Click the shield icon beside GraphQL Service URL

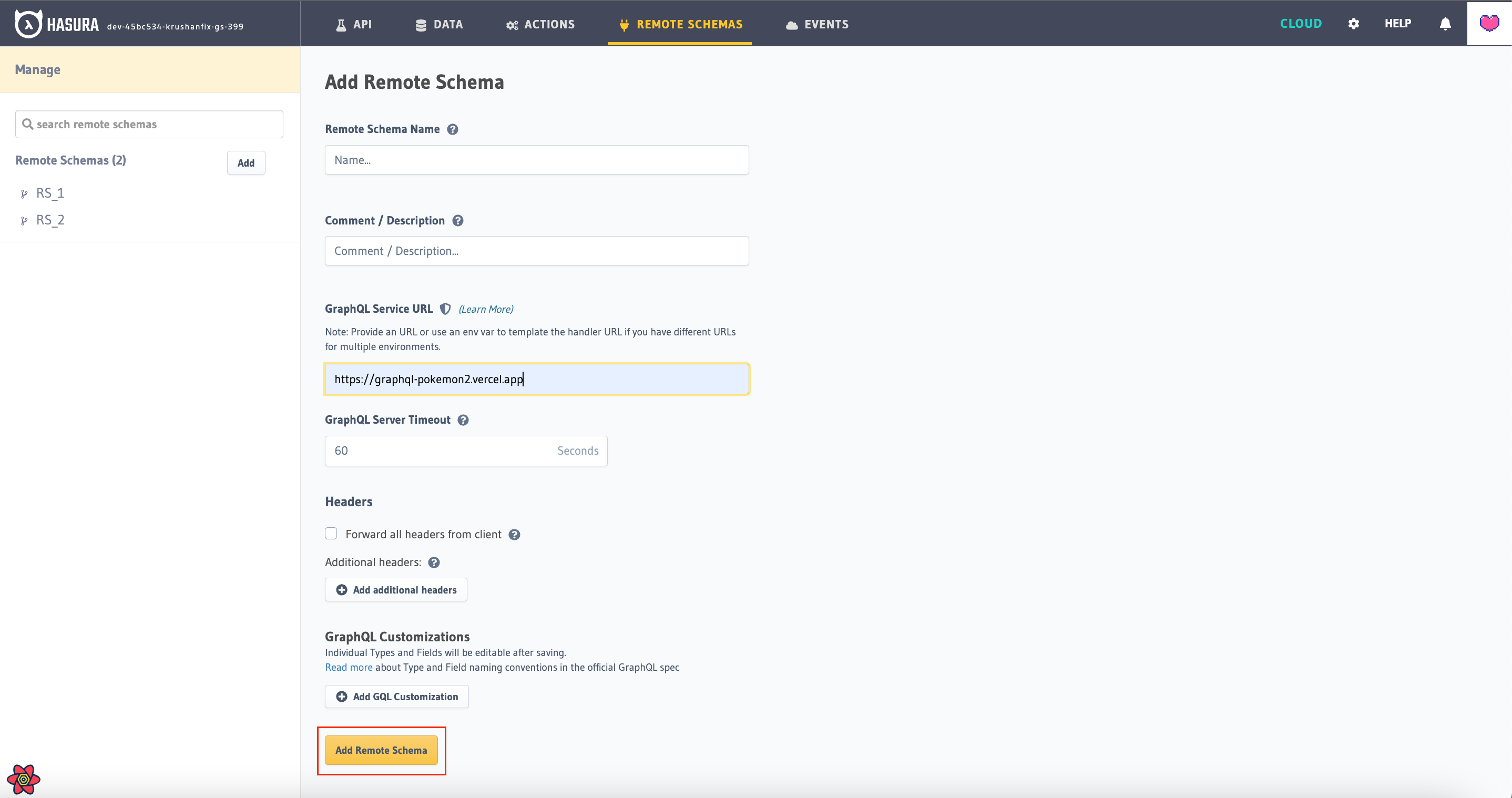445,309
